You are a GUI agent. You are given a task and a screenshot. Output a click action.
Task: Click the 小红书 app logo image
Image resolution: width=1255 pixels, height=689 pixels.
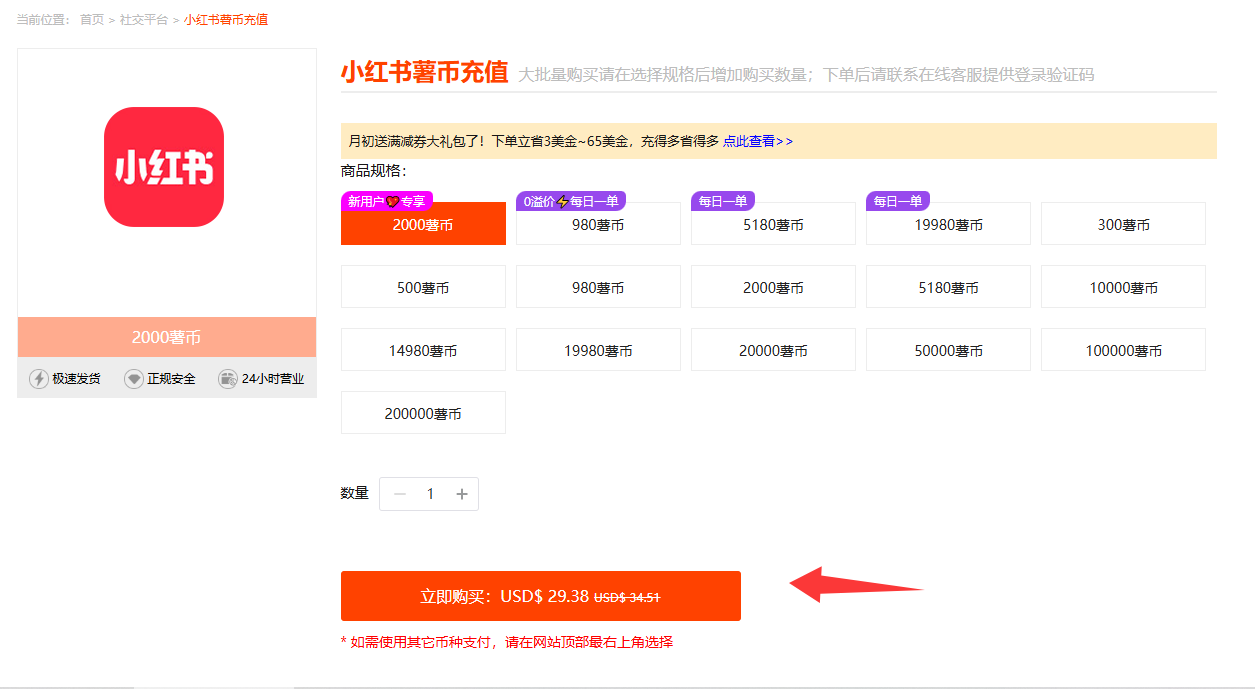pyautogui.click(x=164, y=167)
